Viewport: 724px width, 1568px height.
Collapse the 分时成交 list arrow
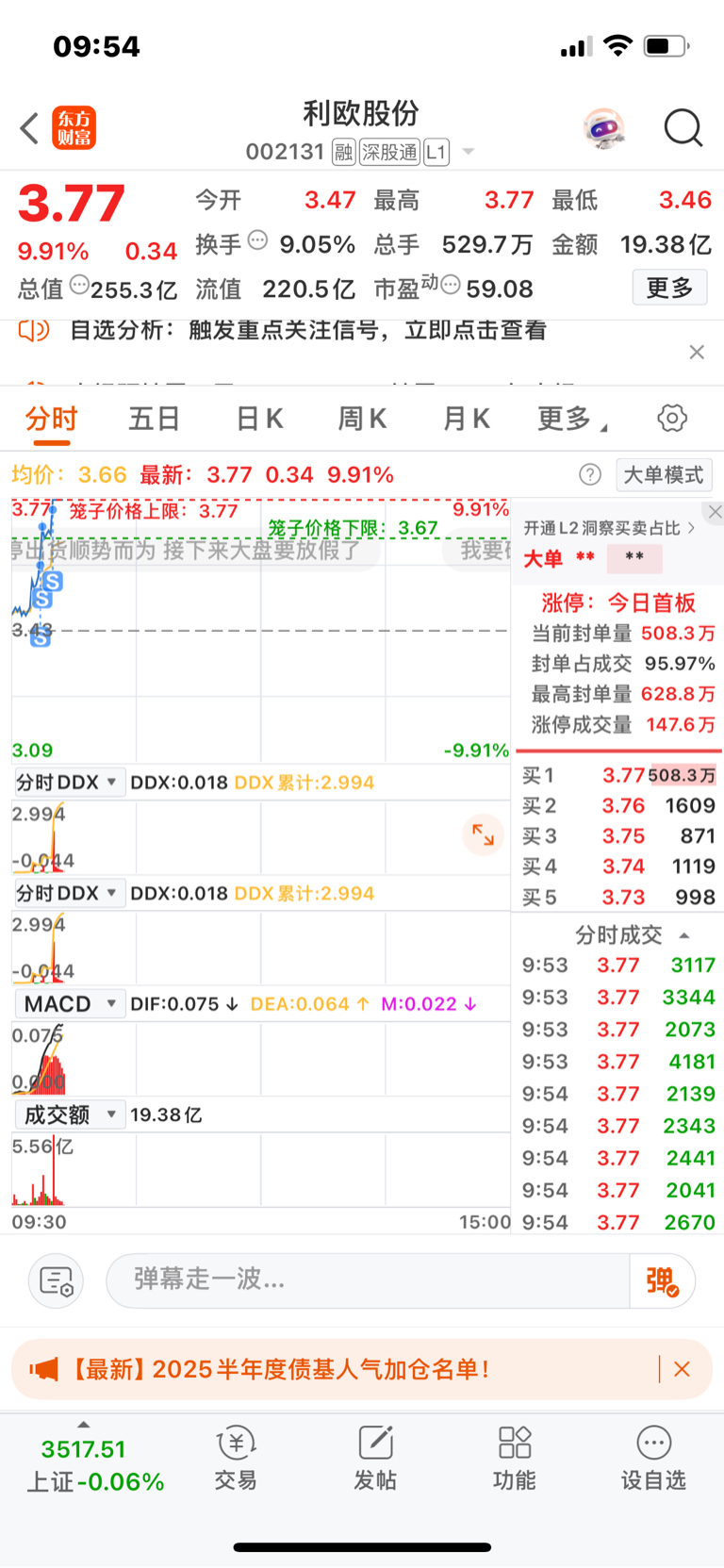(x=684, y=935)
